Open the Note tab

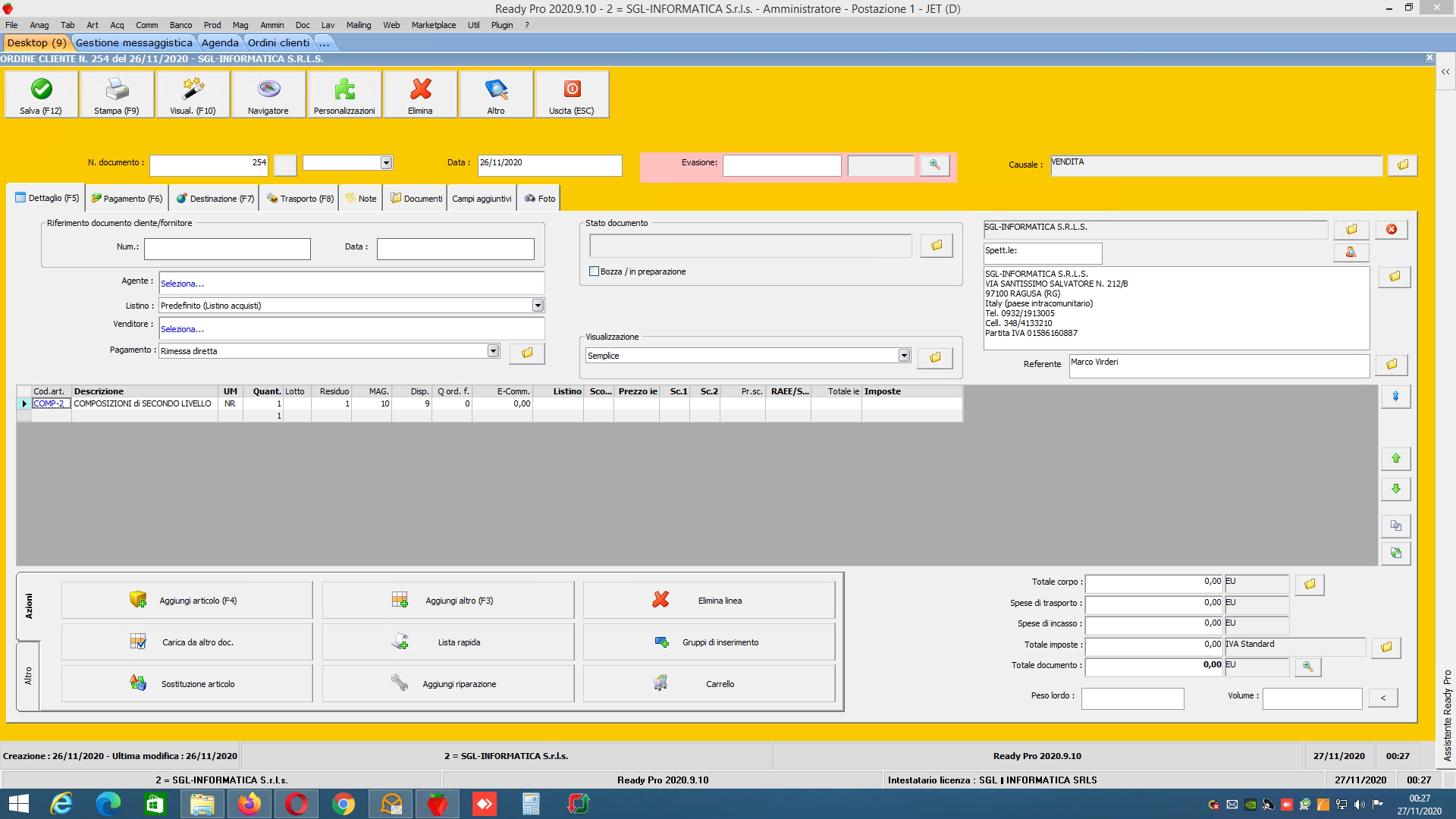(361, 199)
